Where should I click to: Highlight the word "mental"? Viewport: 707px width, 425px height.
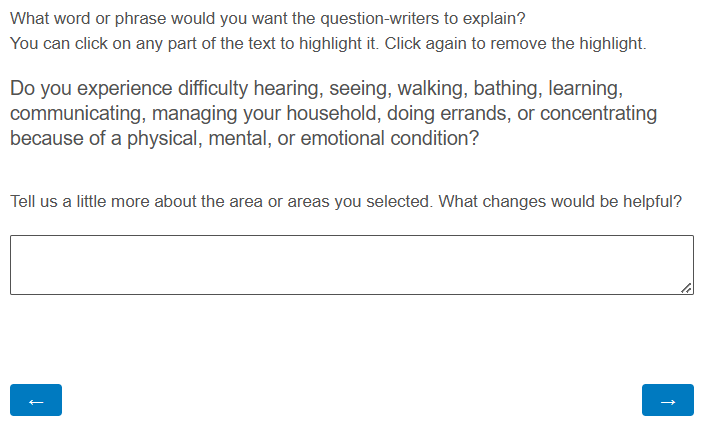pyautogui.click(x=239, y=138)
